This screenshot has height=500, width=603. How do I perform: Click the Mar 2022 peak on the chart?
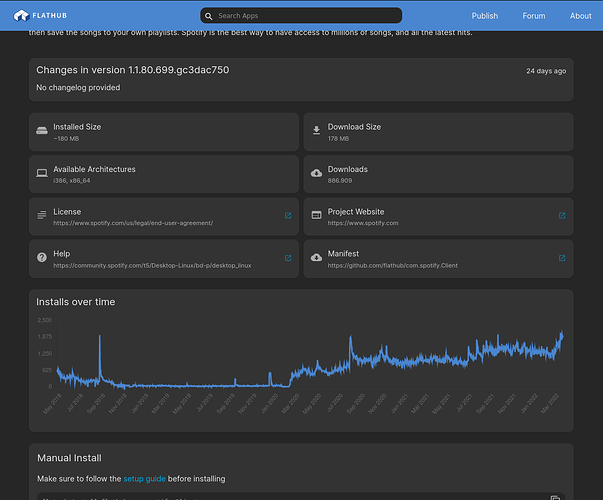tap(561, 332)
